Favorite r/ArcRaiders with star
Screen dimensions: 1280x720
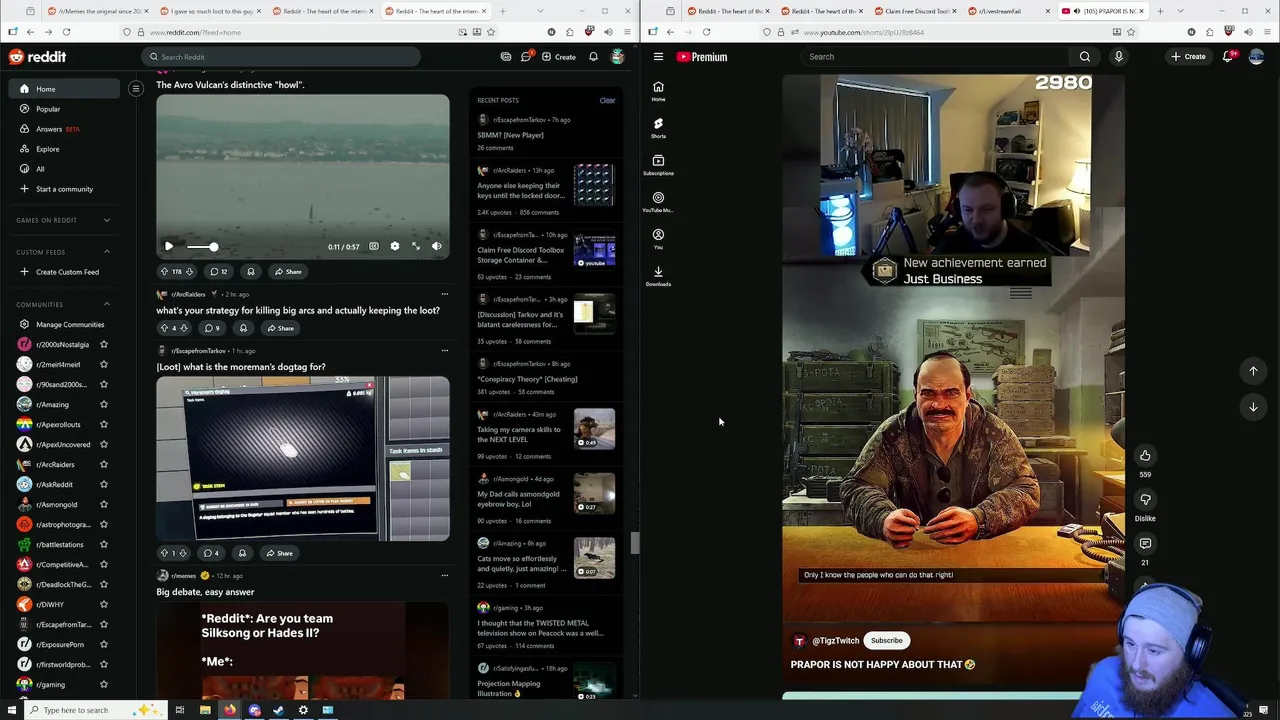coord(103,464)
